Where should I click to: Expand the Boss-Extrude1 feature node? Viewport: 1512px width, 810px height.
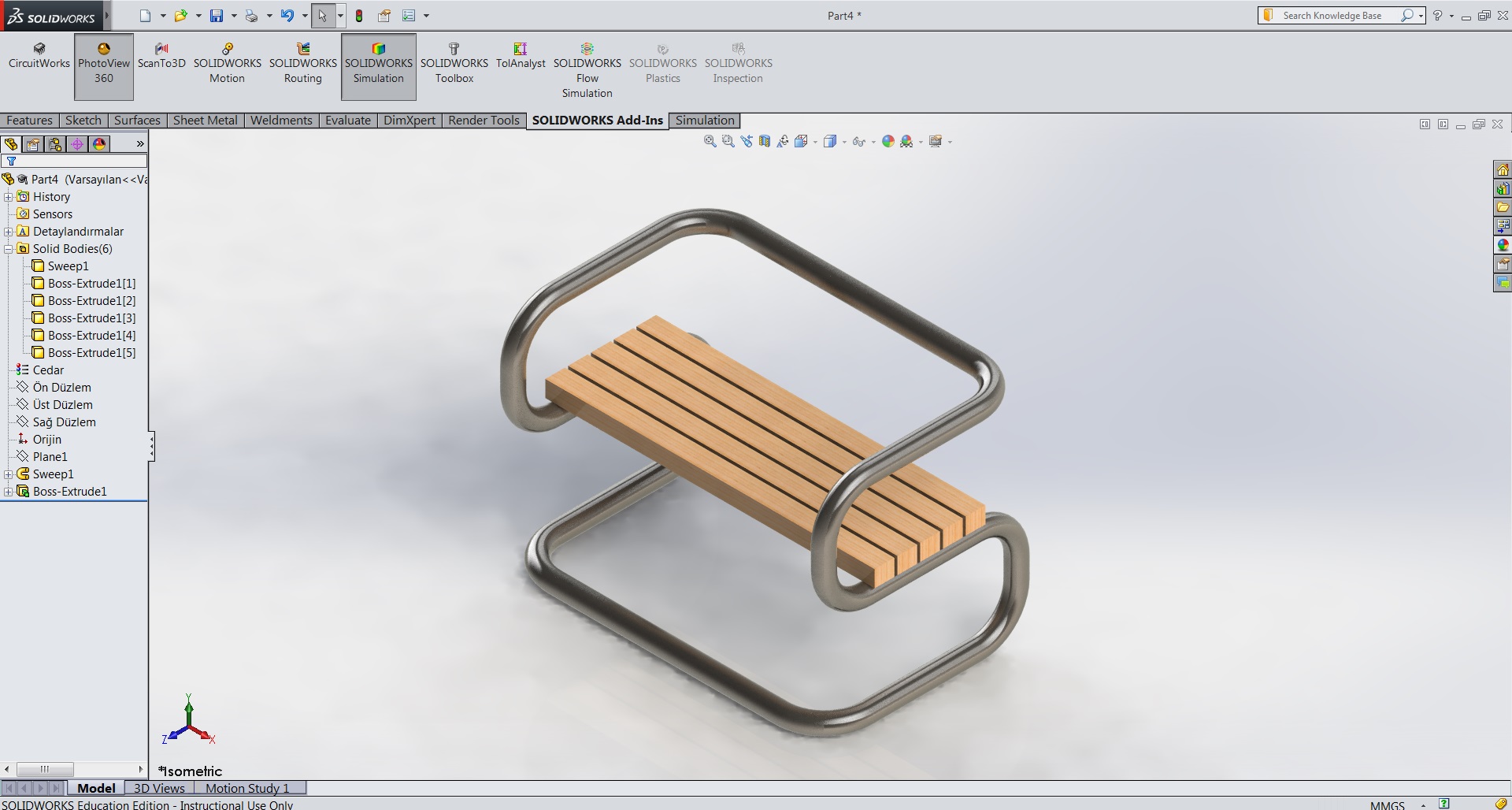pyautogui.click(x=9, y=492)
